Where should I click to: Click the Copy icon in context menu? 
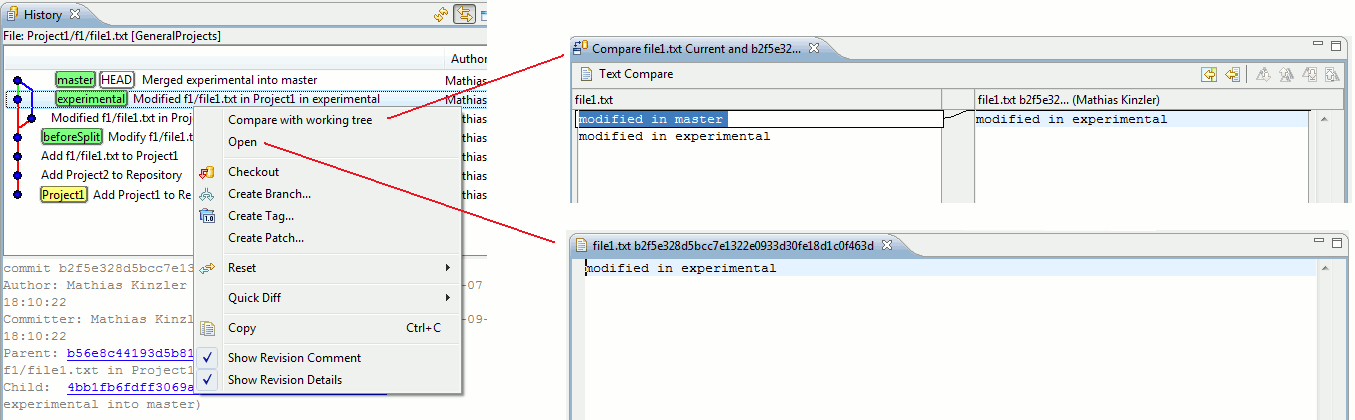(207, 328)
